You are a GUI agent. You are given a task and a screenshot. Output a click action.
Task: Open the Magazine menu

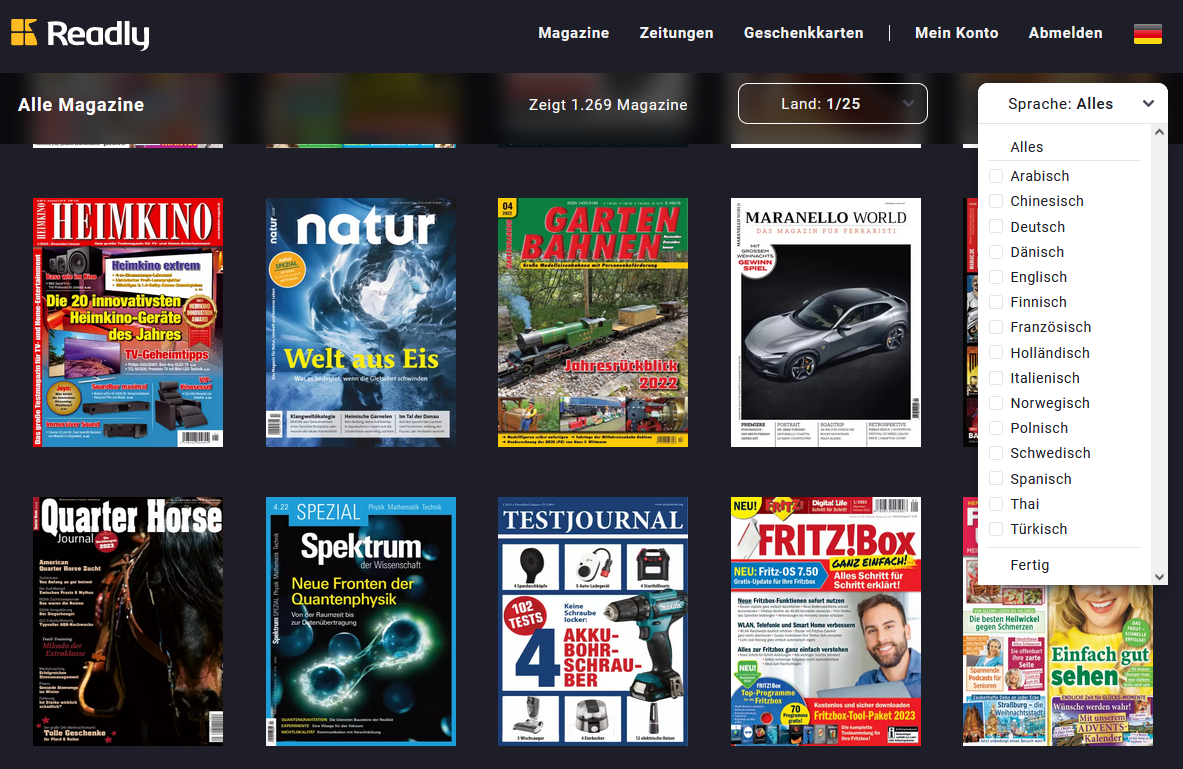573,33
